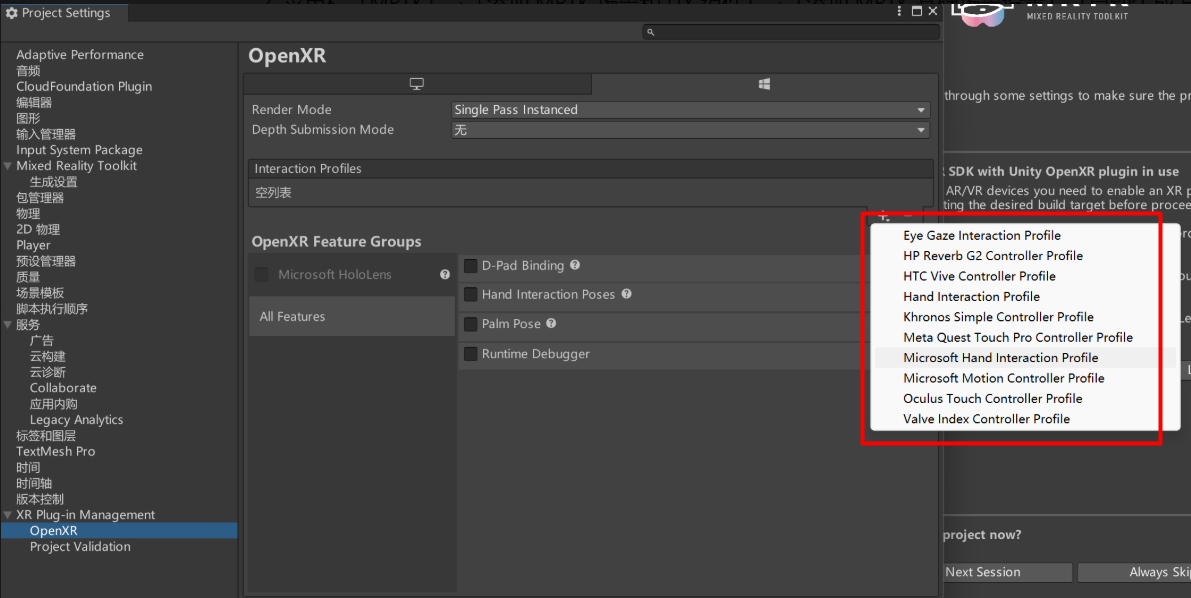Open 生成设置 under Mixed Reality Toolkit
The height and width of the screenshot is (598, 1191).
(x=53, y=182)
